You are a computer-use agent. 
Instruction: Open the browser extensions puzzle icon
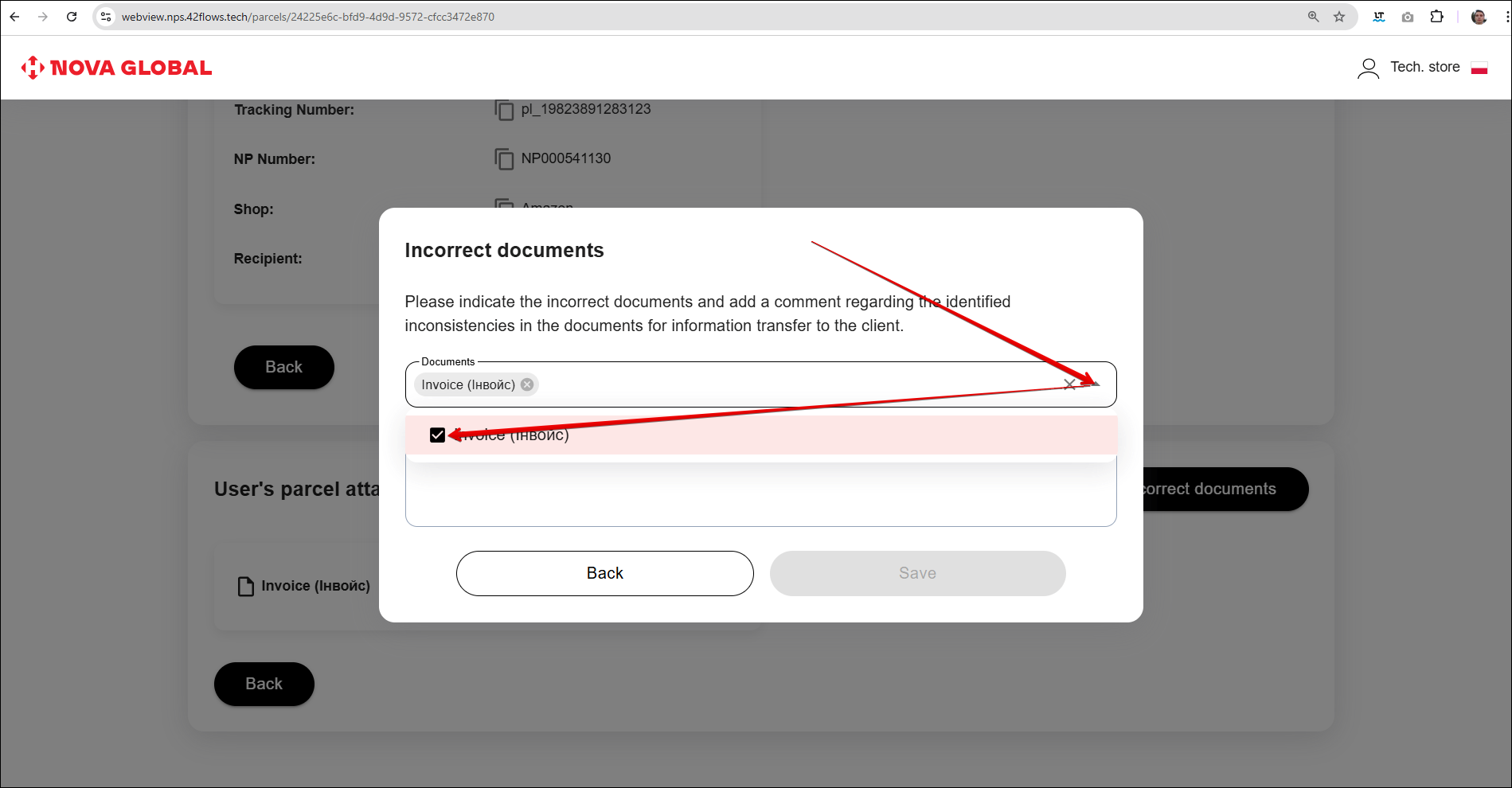1436,17
